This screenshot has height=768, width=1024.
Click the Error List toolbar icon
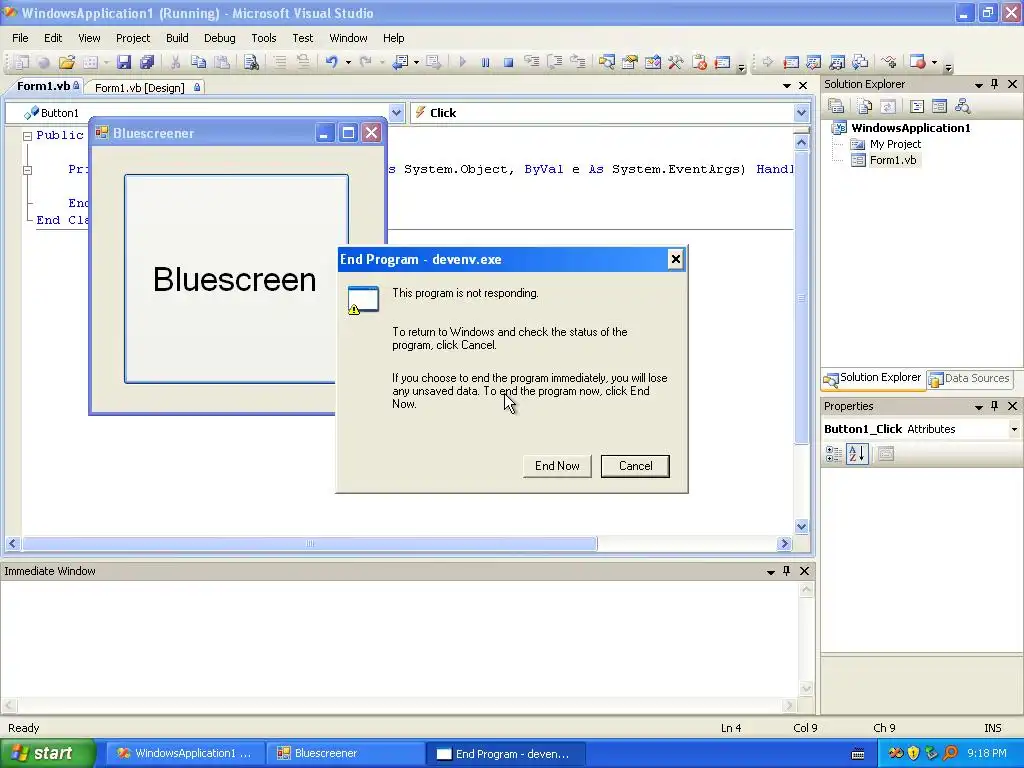[x=699, y=62]
